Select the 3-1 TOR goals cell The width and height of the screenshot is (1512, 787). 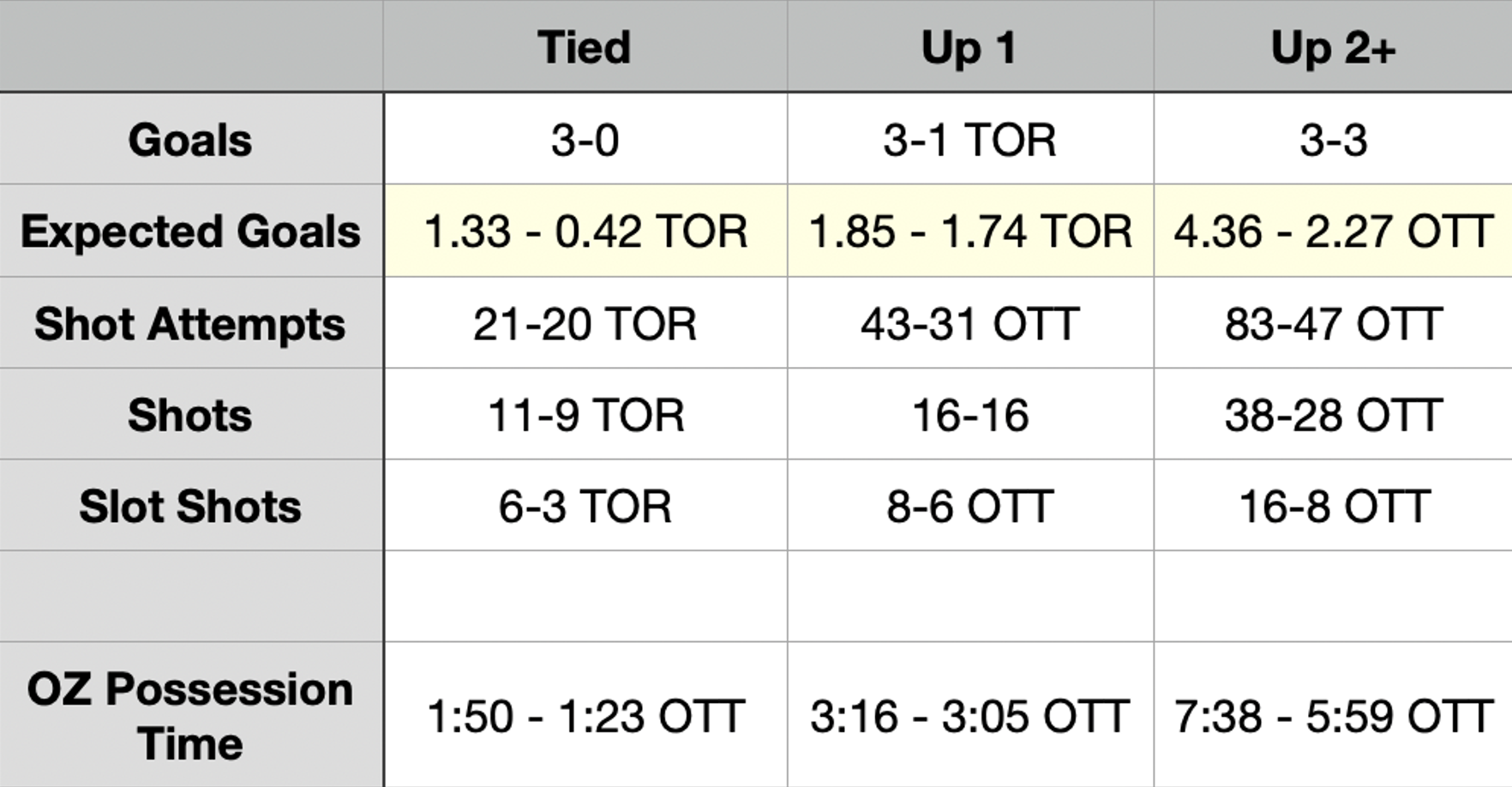[969, 140]
